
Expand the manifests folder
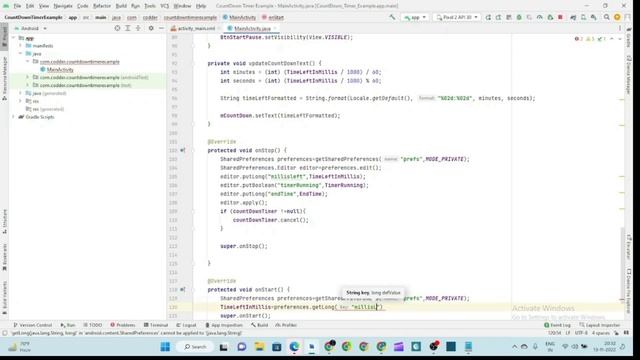click(x=21, y=46)
